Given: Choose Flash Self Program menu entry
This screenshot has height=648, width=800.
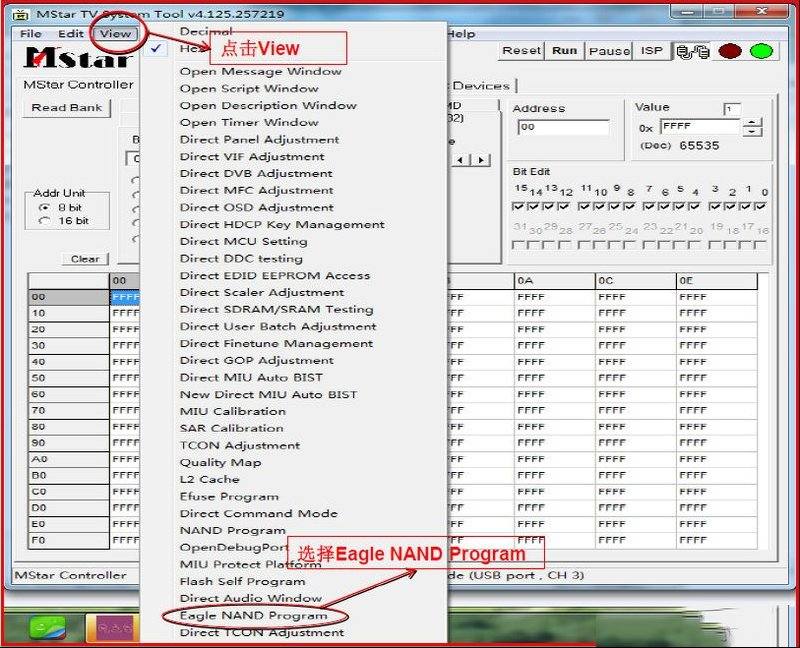Looking at the screenshot, I should click(x=242, y=582).
